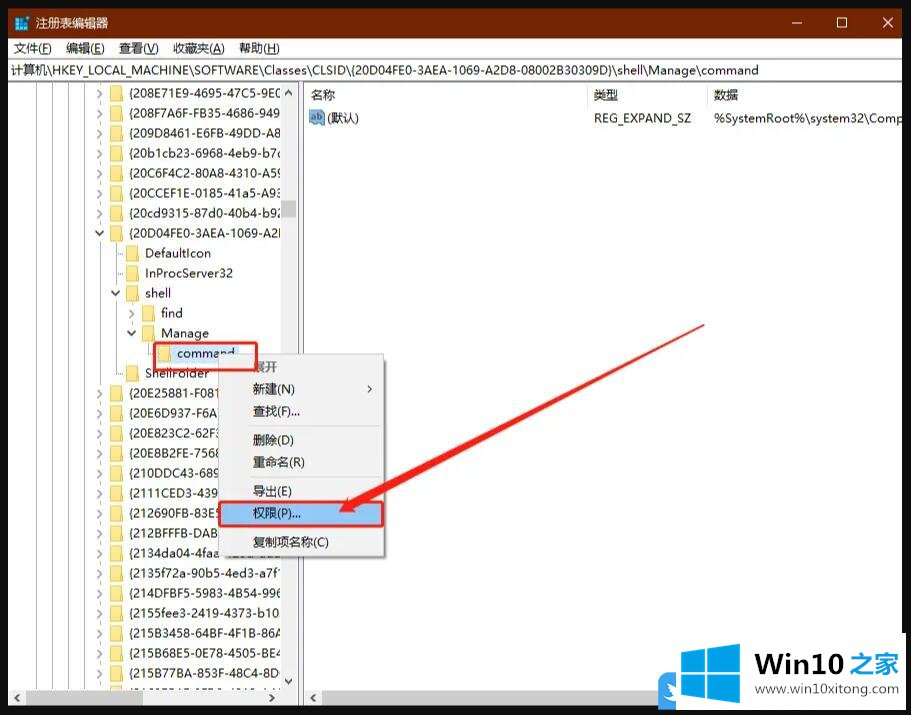Expand the {208E71E9-4695-47C5 key
Screen dimensions: 911x715
coord(99,93)
